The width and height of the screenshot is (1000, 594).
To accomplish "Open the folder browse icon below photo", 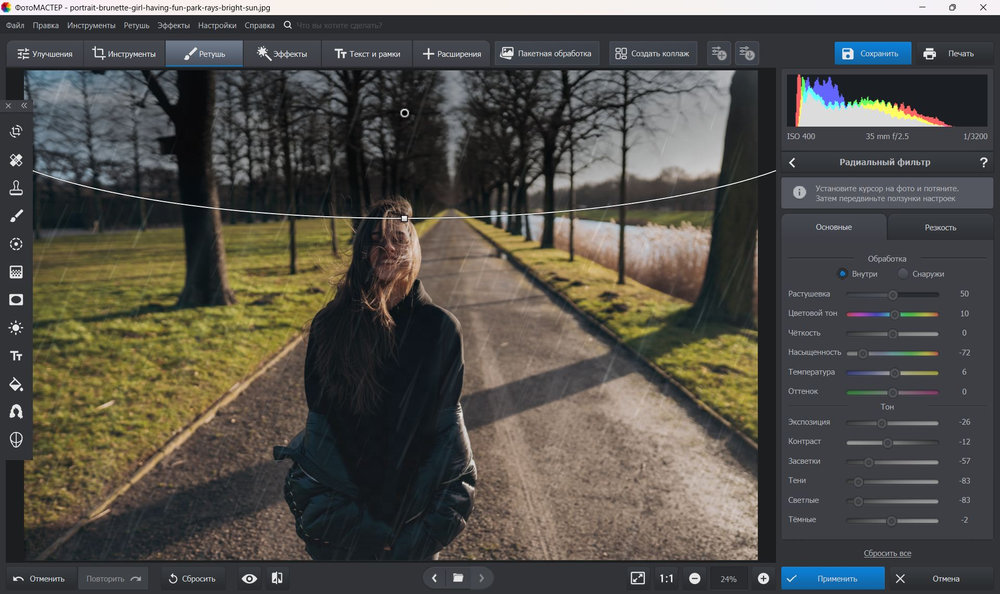I will (458, 578).
